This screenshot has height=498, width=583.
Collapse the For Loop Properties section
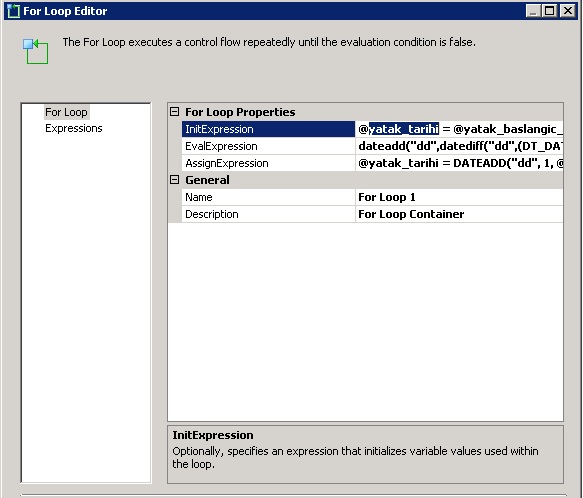[174, 112]
